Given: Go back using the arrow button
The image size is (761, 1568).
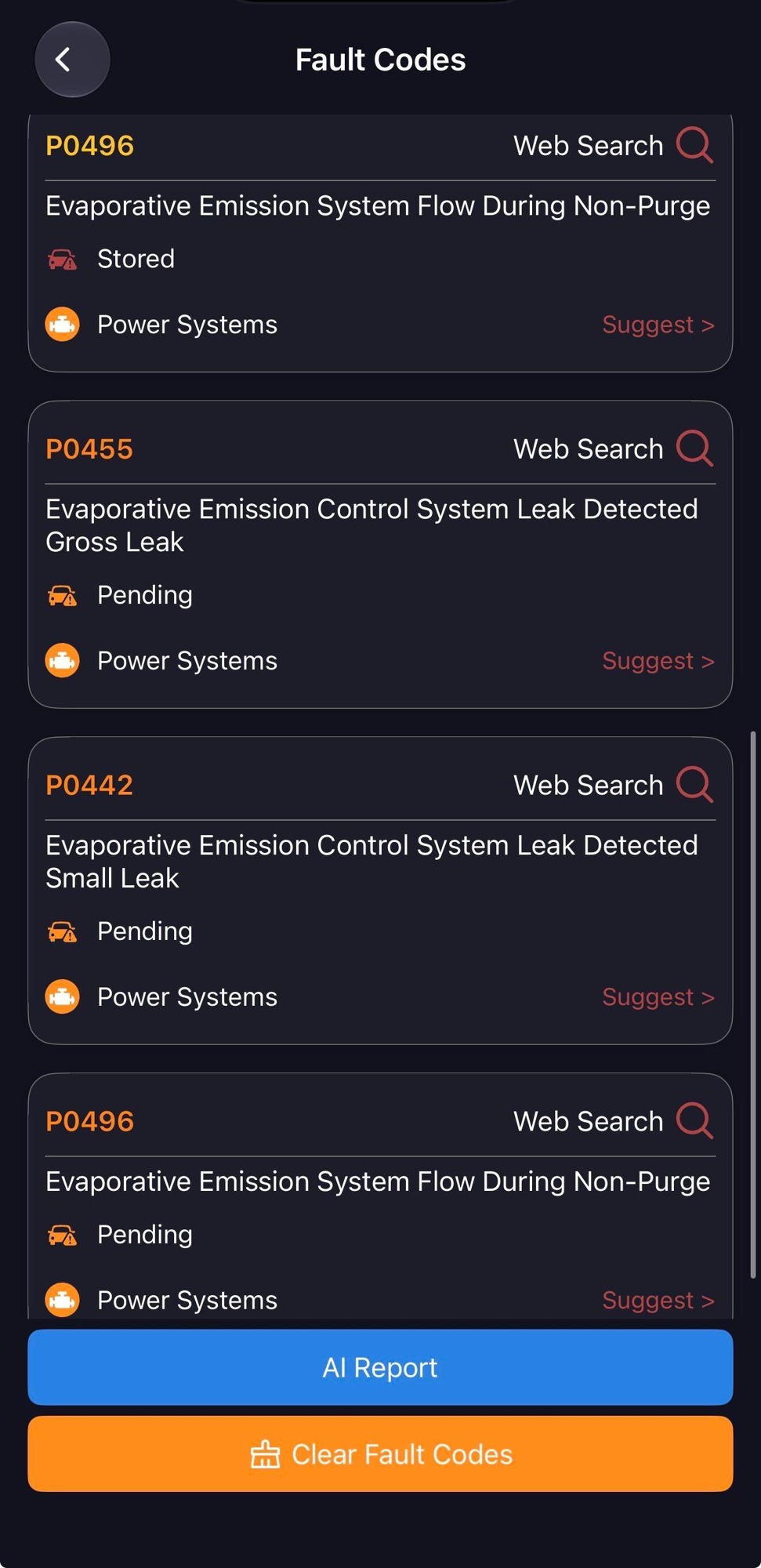Looking at the screenshot, I should point(72,60).
